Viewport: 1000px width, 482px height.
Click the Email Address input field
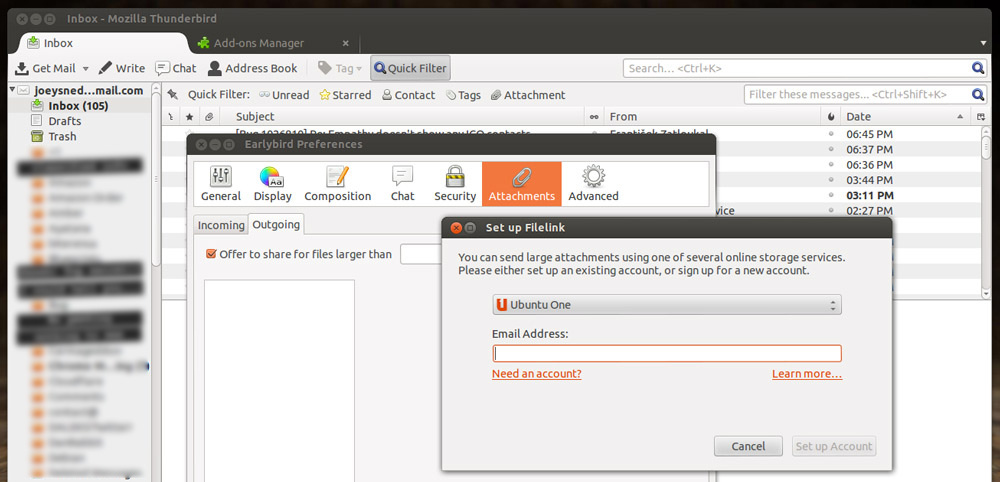[x=667, y=353]
